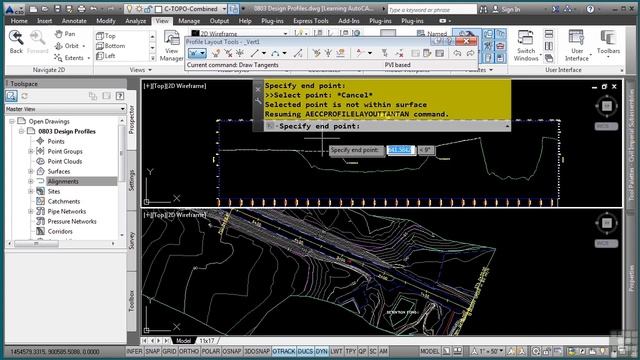
Task: Click the Convert AutoCAD line icon
Action: pos(298,53)
